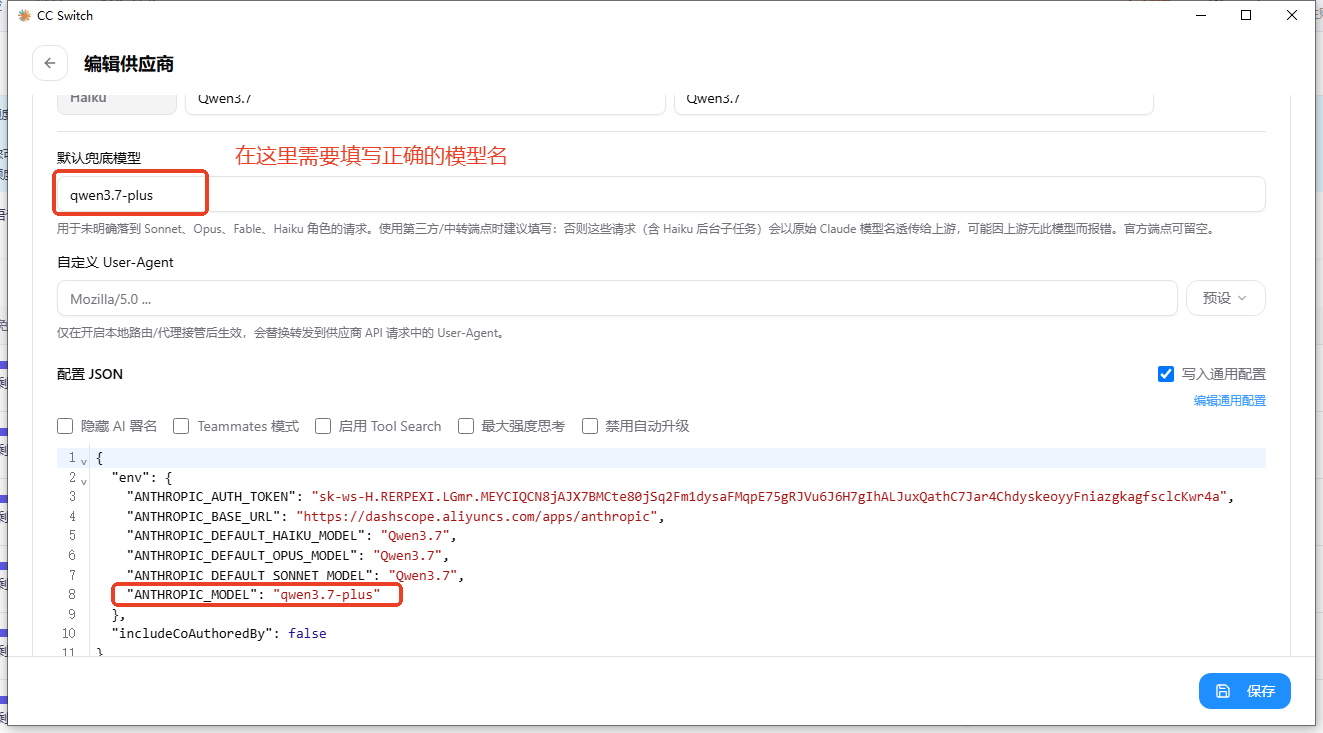Click the "qwen3.7-plus" ANTHROPIC_MODEL value
The image size is (1323, 733).
327,595
